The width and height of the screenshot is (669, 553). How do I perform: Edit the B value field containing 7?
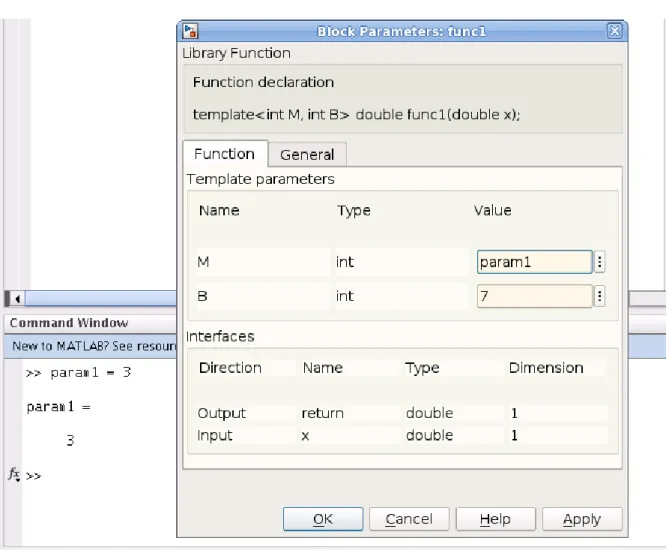click(535, 296)
